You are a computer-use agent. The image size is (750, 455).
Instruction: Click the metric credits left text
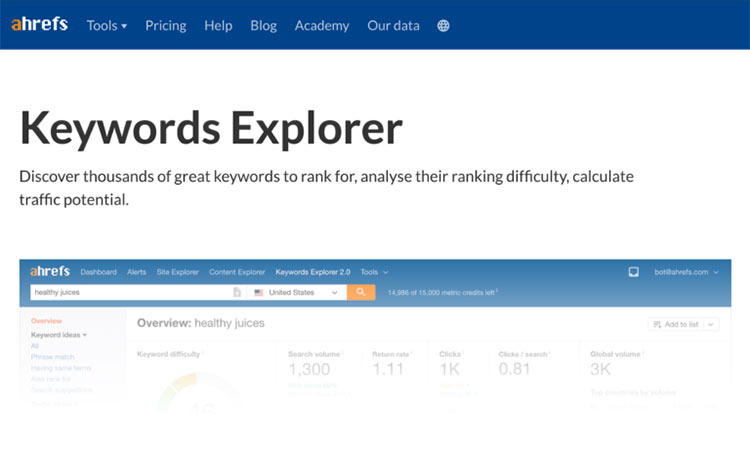pos(442,292)
